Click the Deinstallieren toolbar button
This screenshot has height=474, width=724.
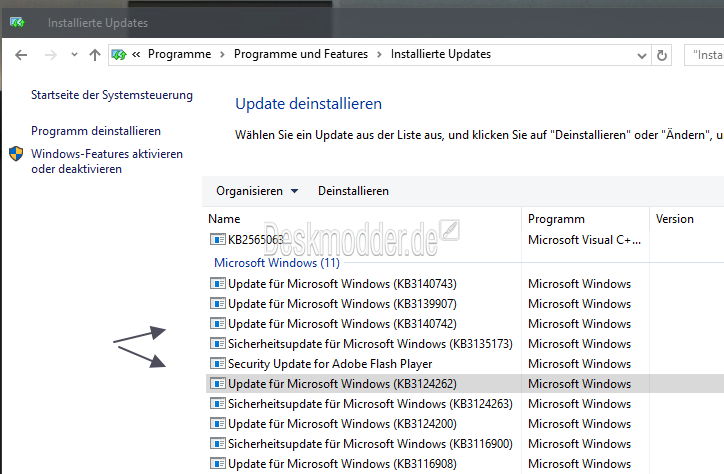point(353,191)
